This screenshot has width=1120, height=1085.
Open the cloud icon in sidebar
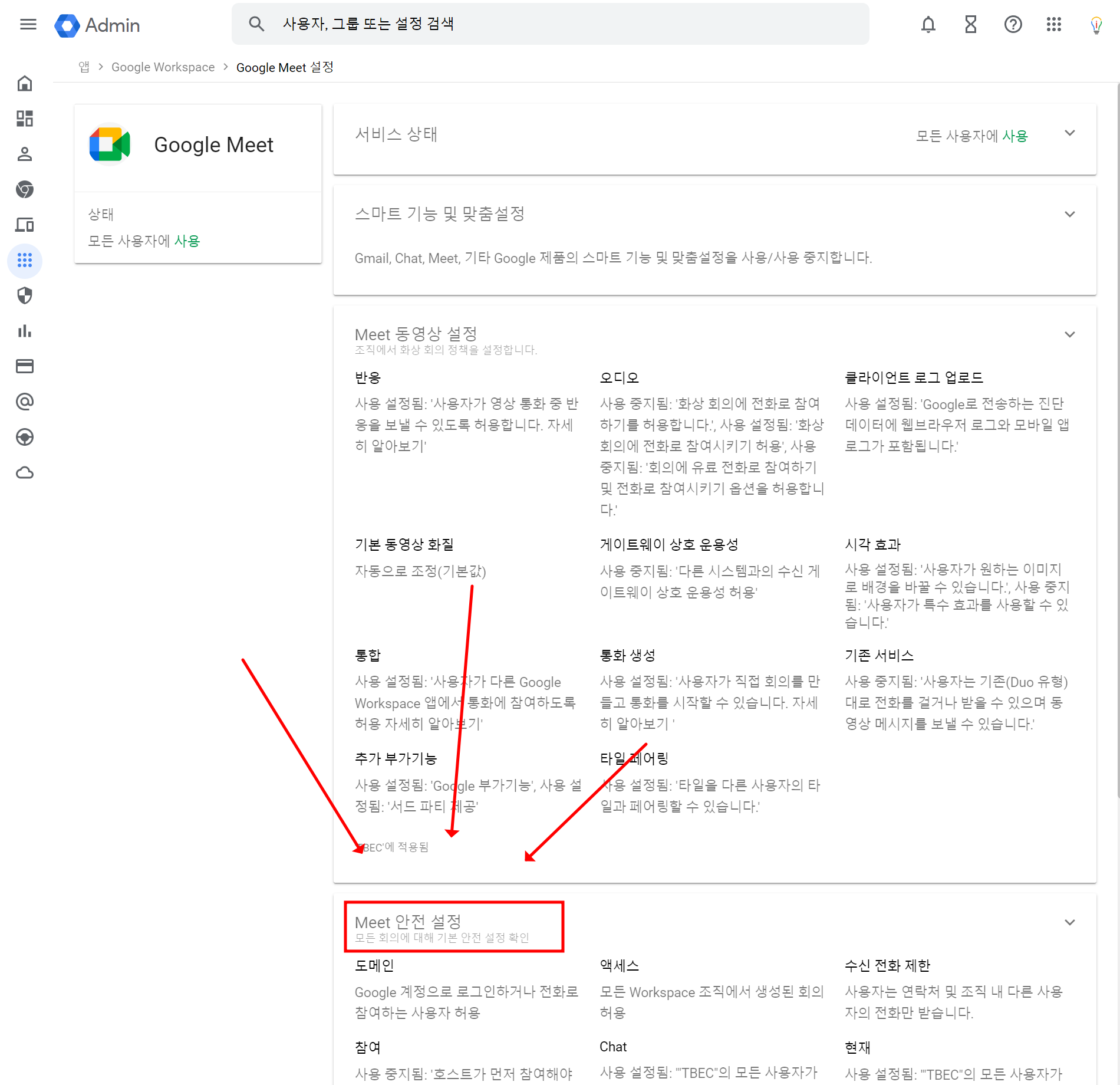pyautogui.click(x=25, y=472)
